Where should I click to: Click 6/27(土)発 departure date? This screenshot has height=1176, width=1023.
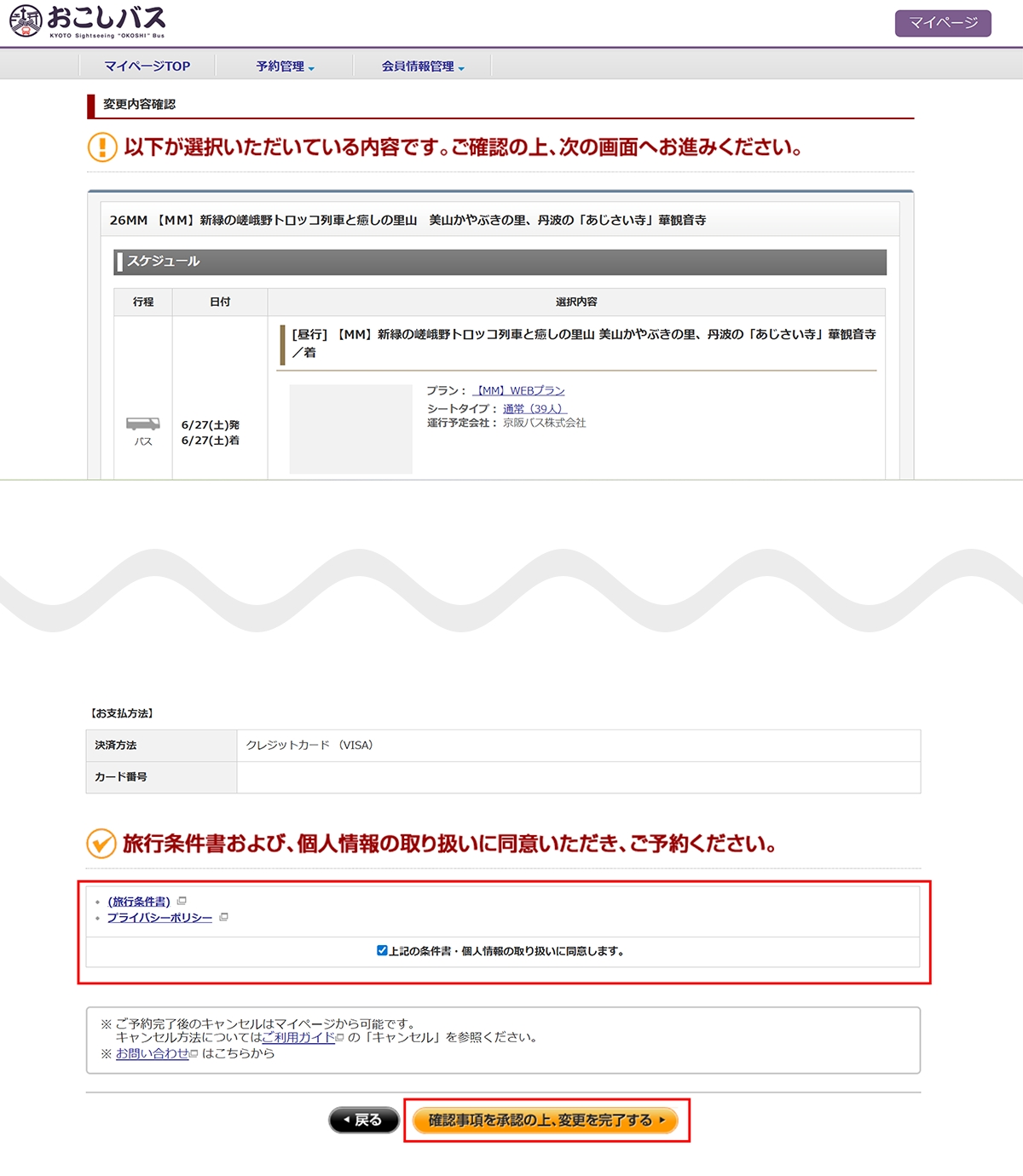click(211, 424)
